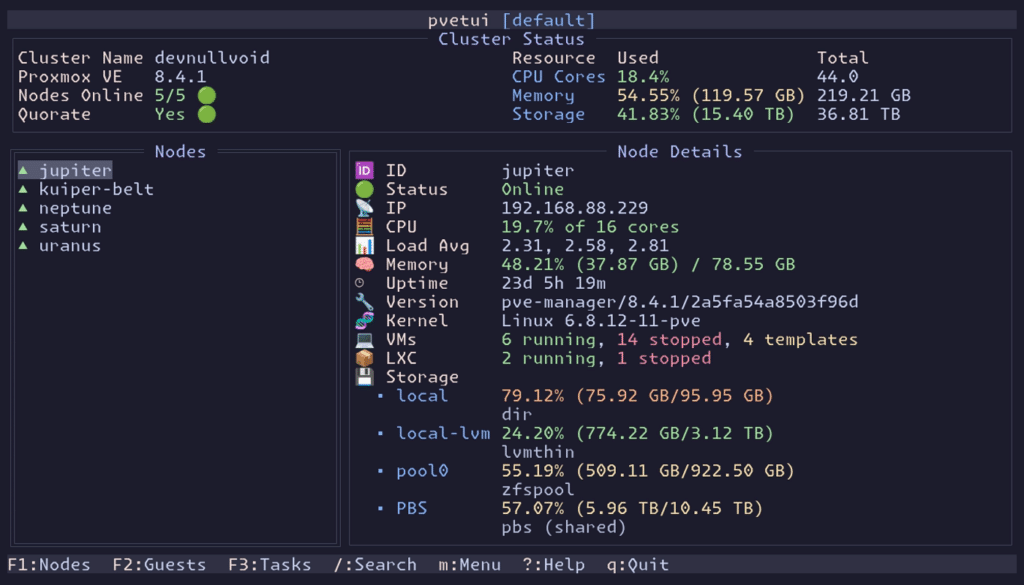Select the neptune node in list

tap(75, 208)
